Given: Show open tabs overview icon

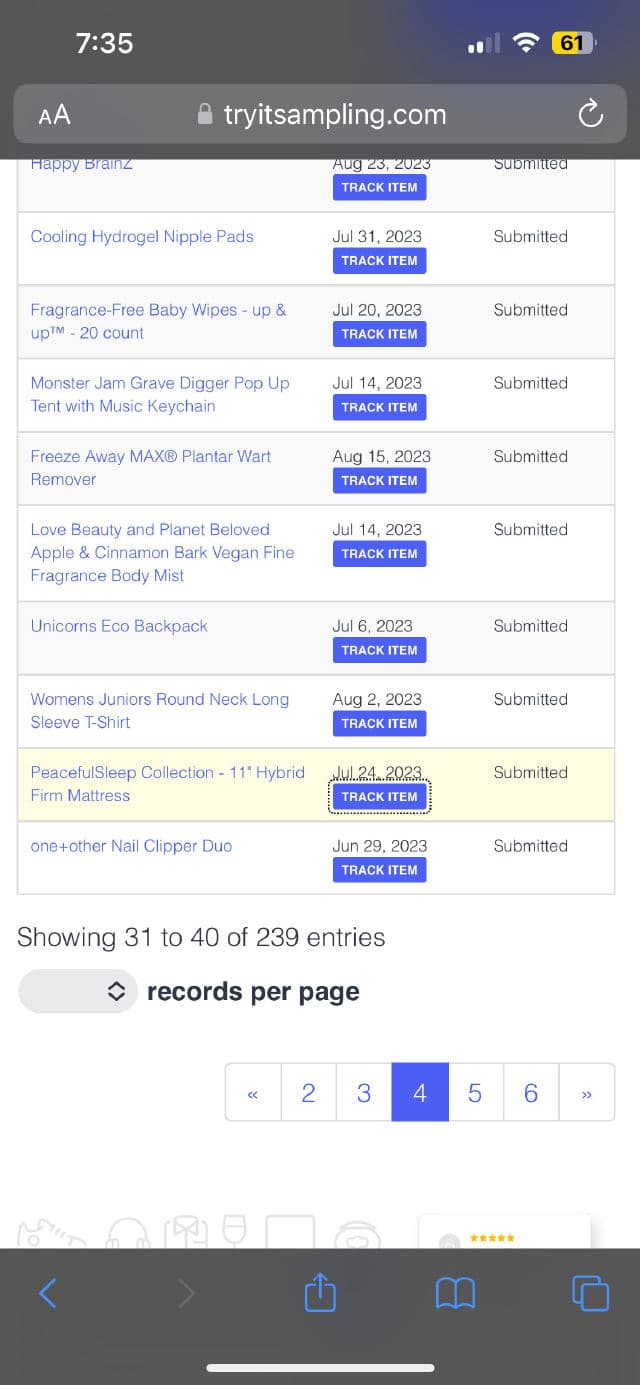Looking at the screenshot, I should tap(590, 1294).
